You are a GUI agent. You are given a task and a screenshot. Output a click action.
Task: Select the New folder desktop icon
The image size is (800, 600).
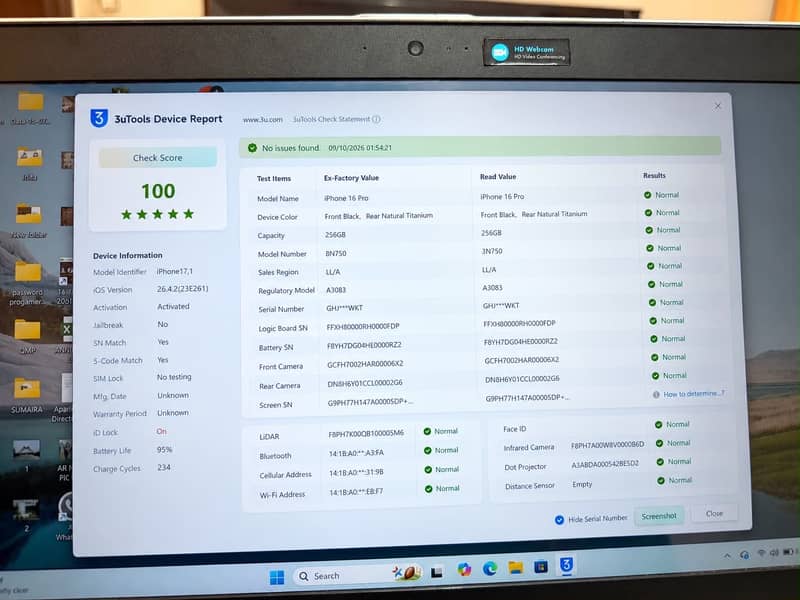click(29, 220)
